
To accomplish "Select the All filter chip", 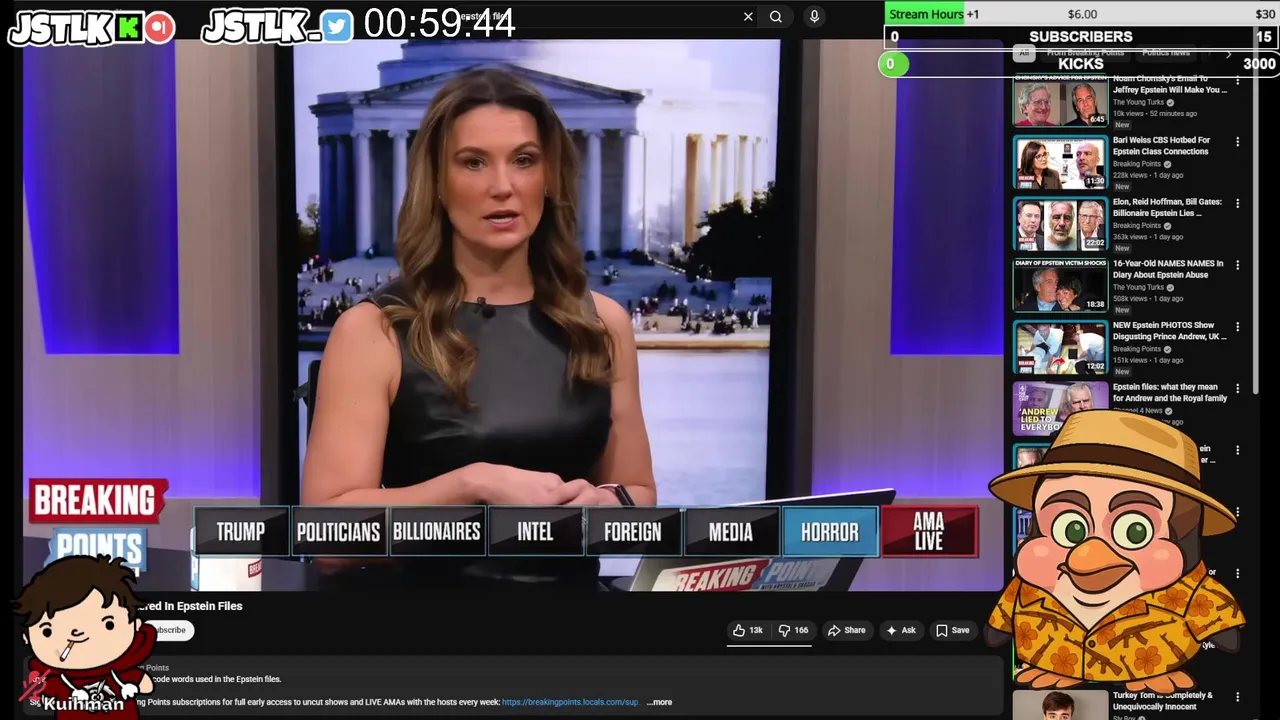I will tap(1023, 53).
